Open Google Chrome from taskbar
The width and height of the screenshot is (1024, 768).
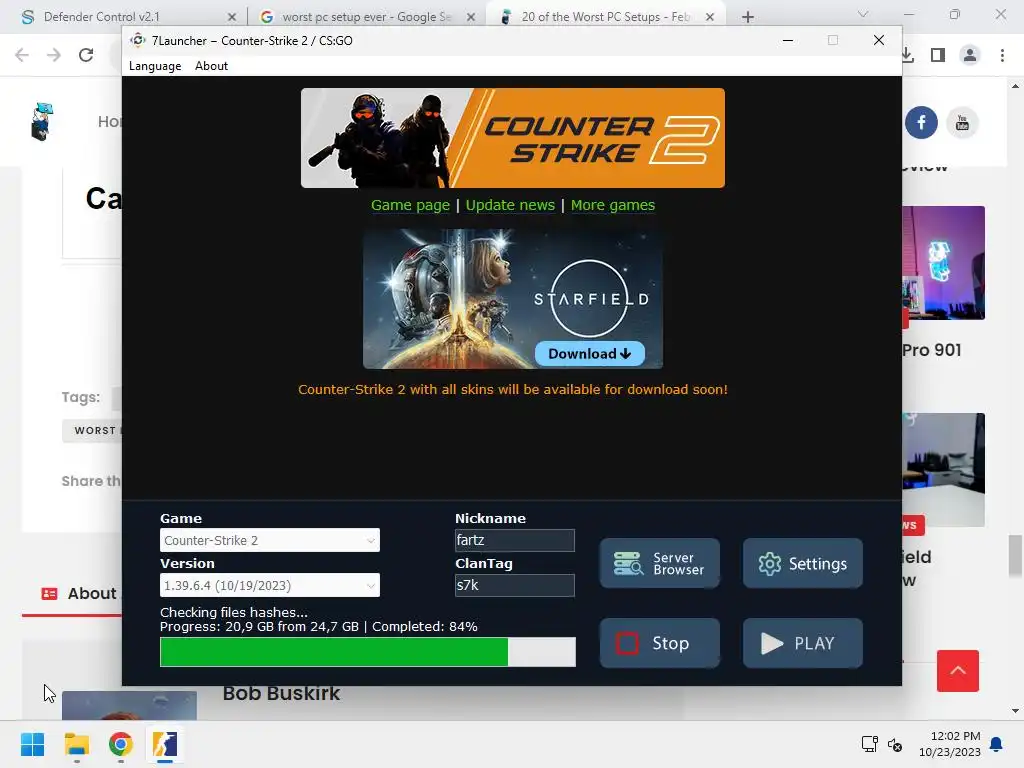(121, 744)
